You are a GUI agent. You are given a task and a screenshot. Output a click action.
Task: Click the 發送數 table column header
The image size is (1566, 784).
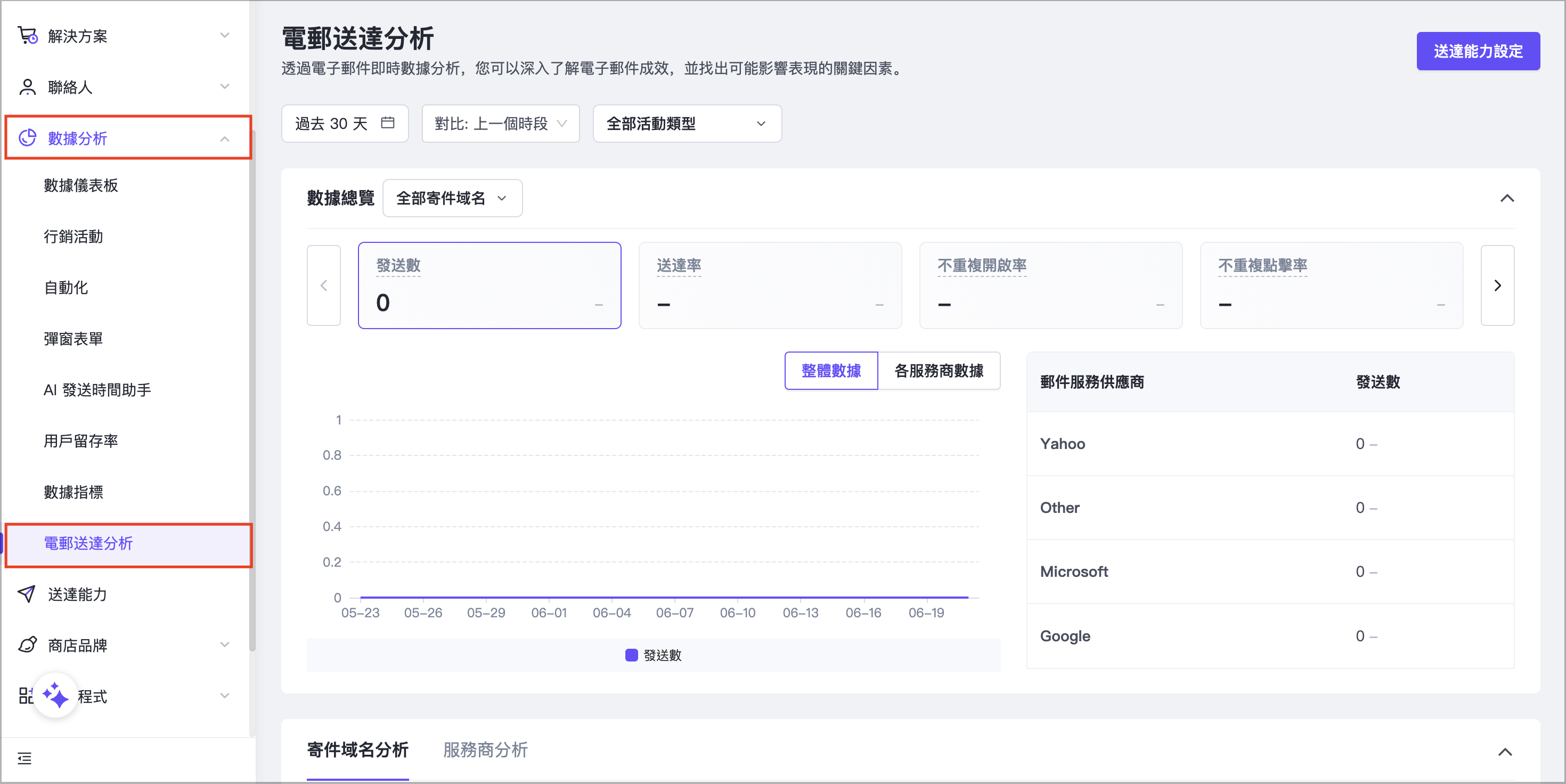coord(1378,382)
